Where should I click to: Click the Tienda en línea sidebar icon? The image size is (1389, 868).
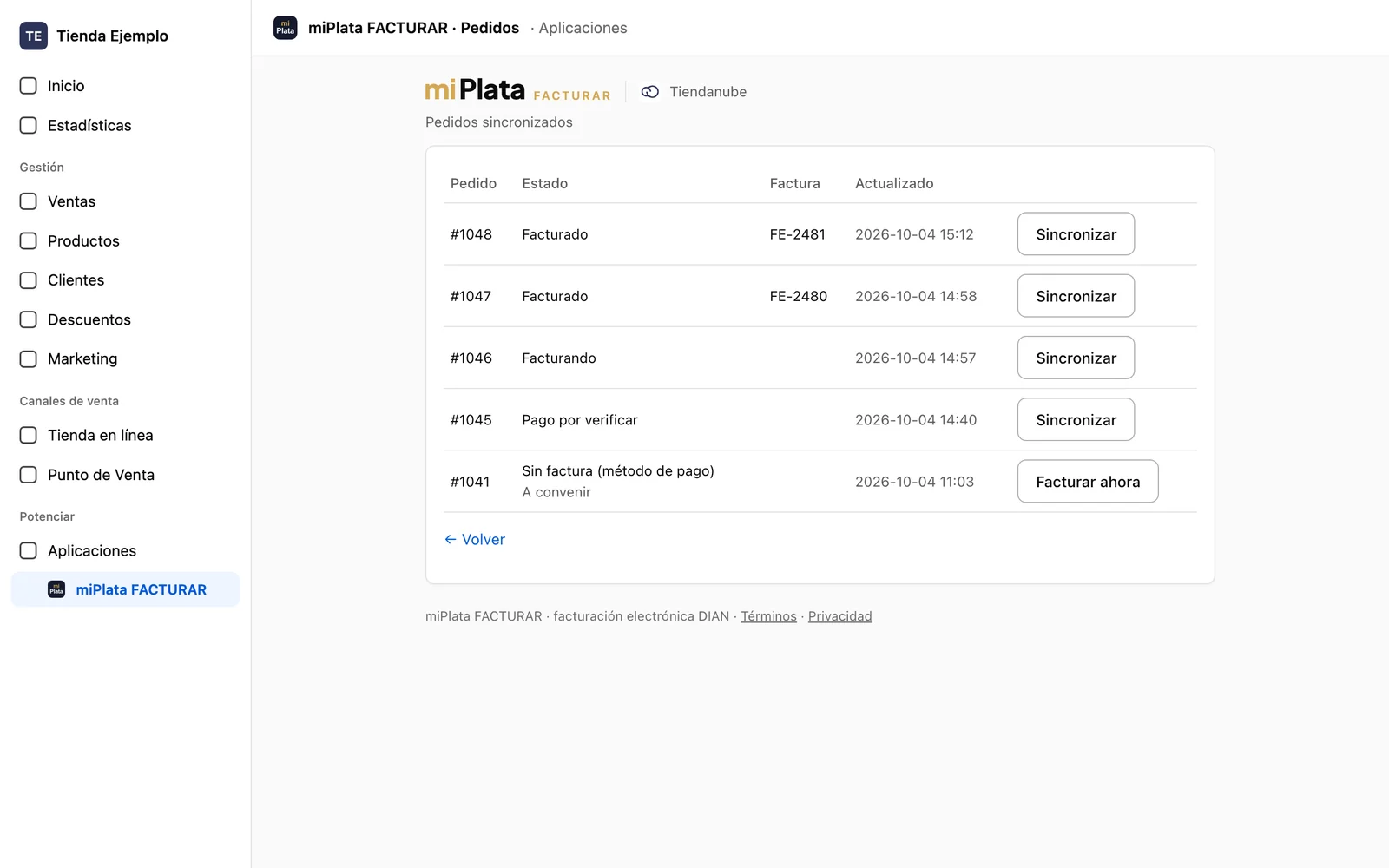29,435
